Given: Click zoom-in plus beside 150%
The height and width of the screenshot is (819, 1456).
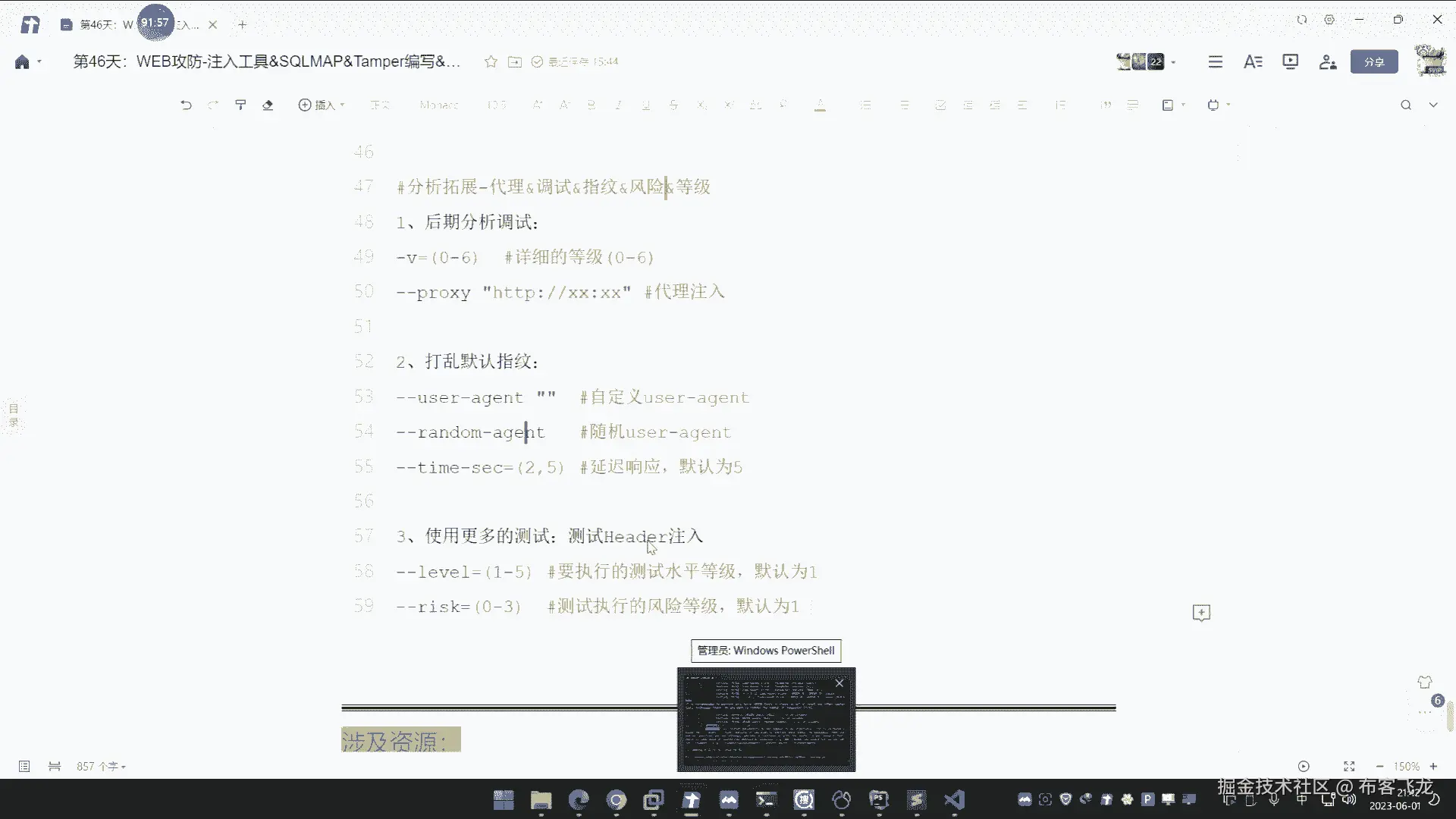Looking at the screenshot, I should point(1433,767).
